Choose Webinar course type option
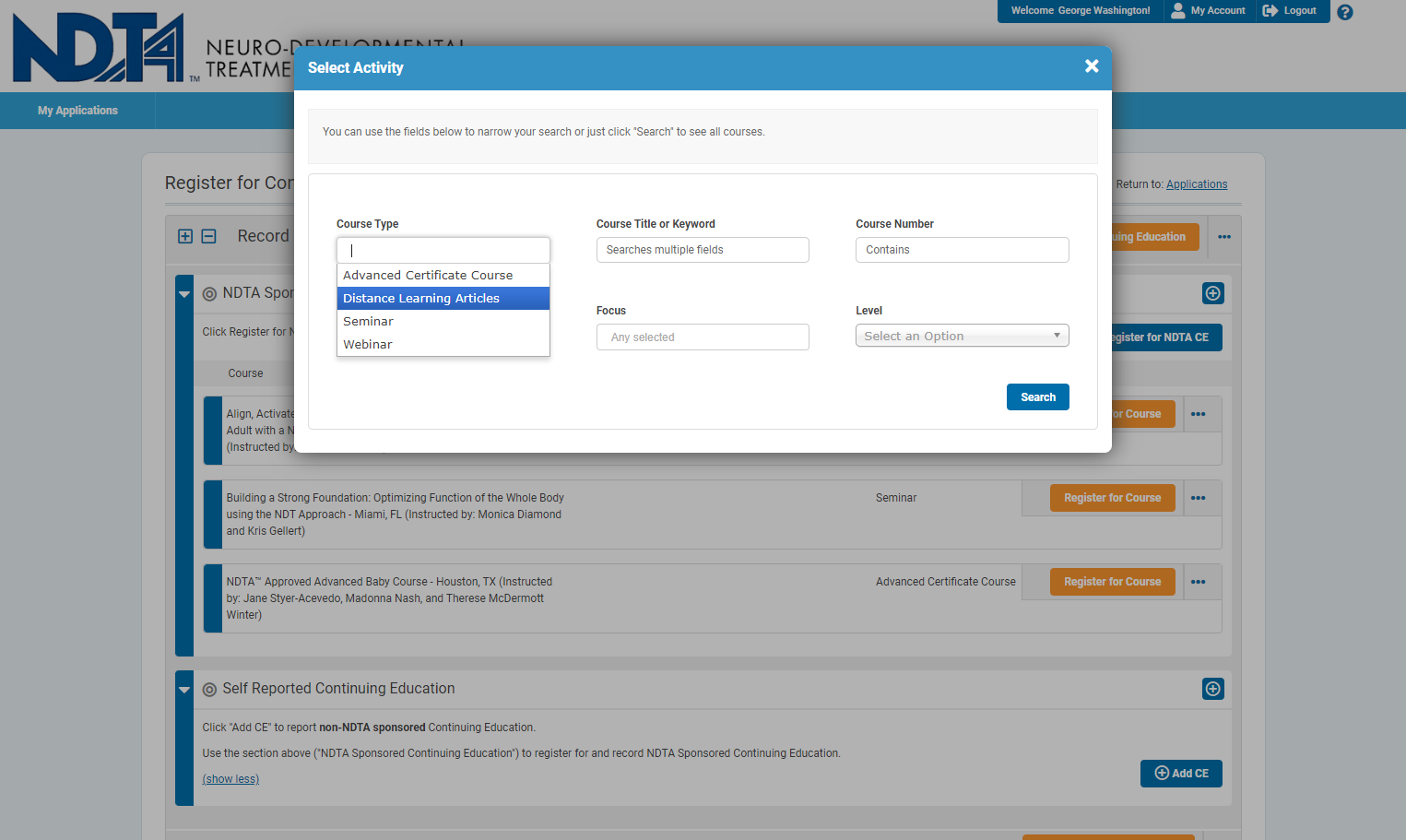 tap(443, 344)
